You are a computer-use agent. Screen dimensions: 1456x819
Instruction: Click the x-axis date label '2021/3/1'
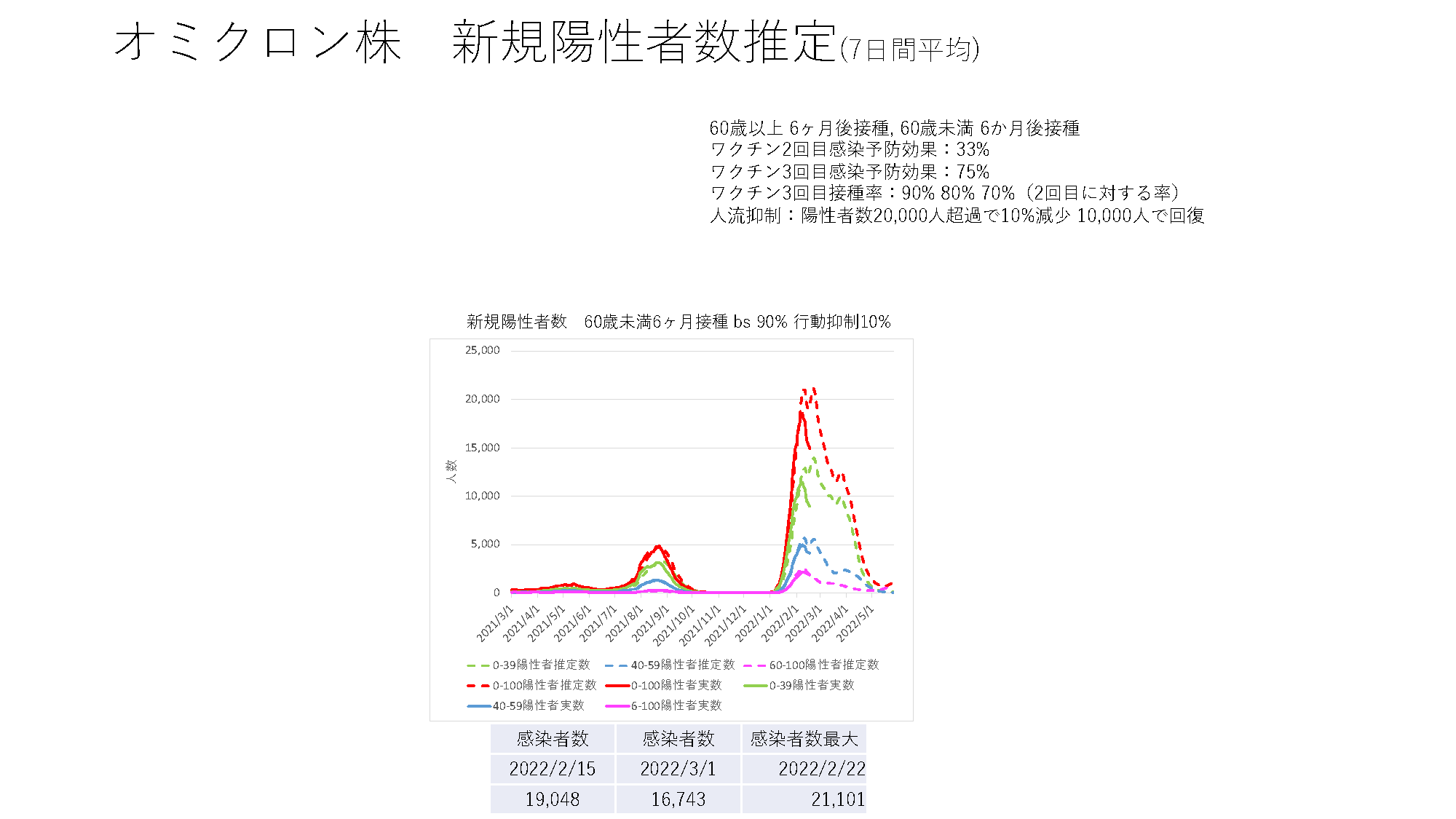point(496,623)
